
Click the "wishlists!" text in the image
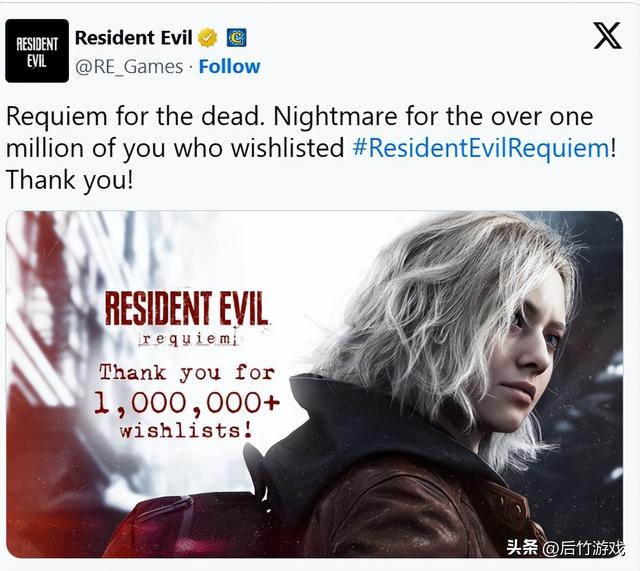point(186,431)
